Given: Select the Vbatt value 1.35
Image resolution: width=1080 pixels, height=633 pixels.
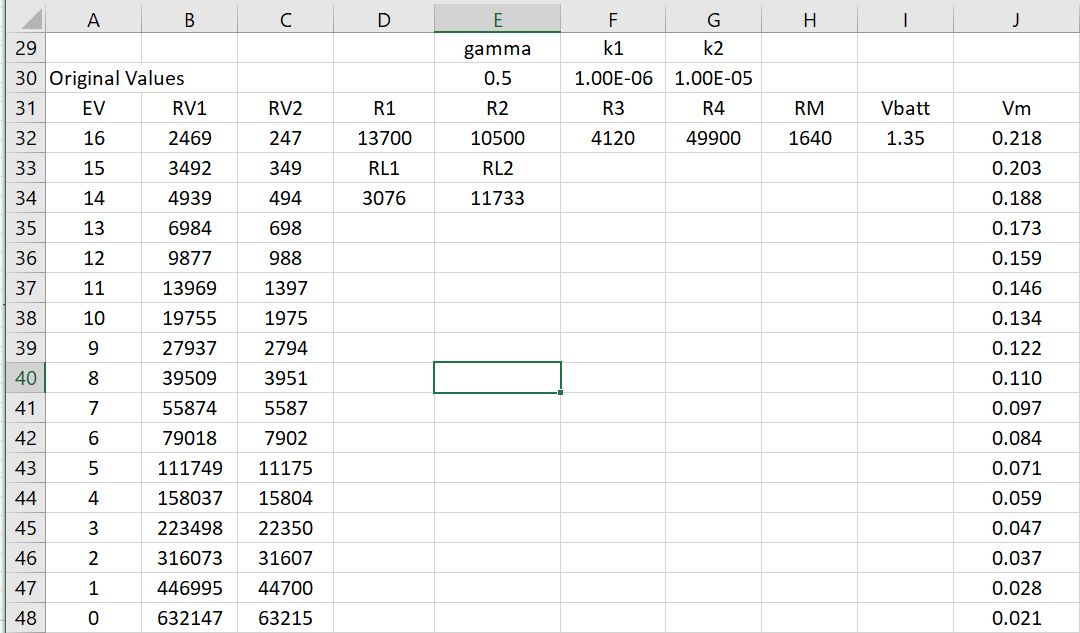Looking at the screenshot, I should click(x=906, y=138).
